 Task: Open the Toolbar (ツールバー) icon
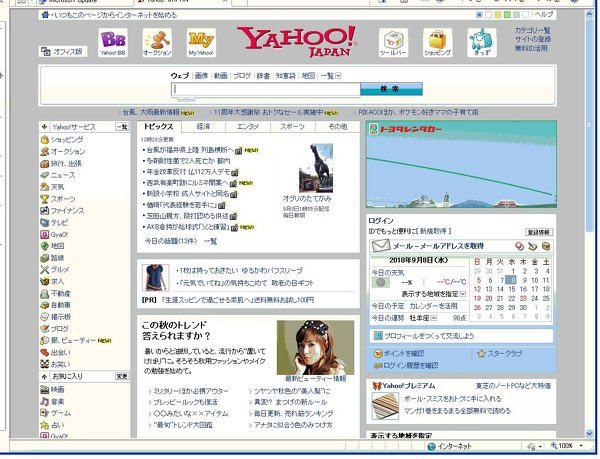click(393, 42)
